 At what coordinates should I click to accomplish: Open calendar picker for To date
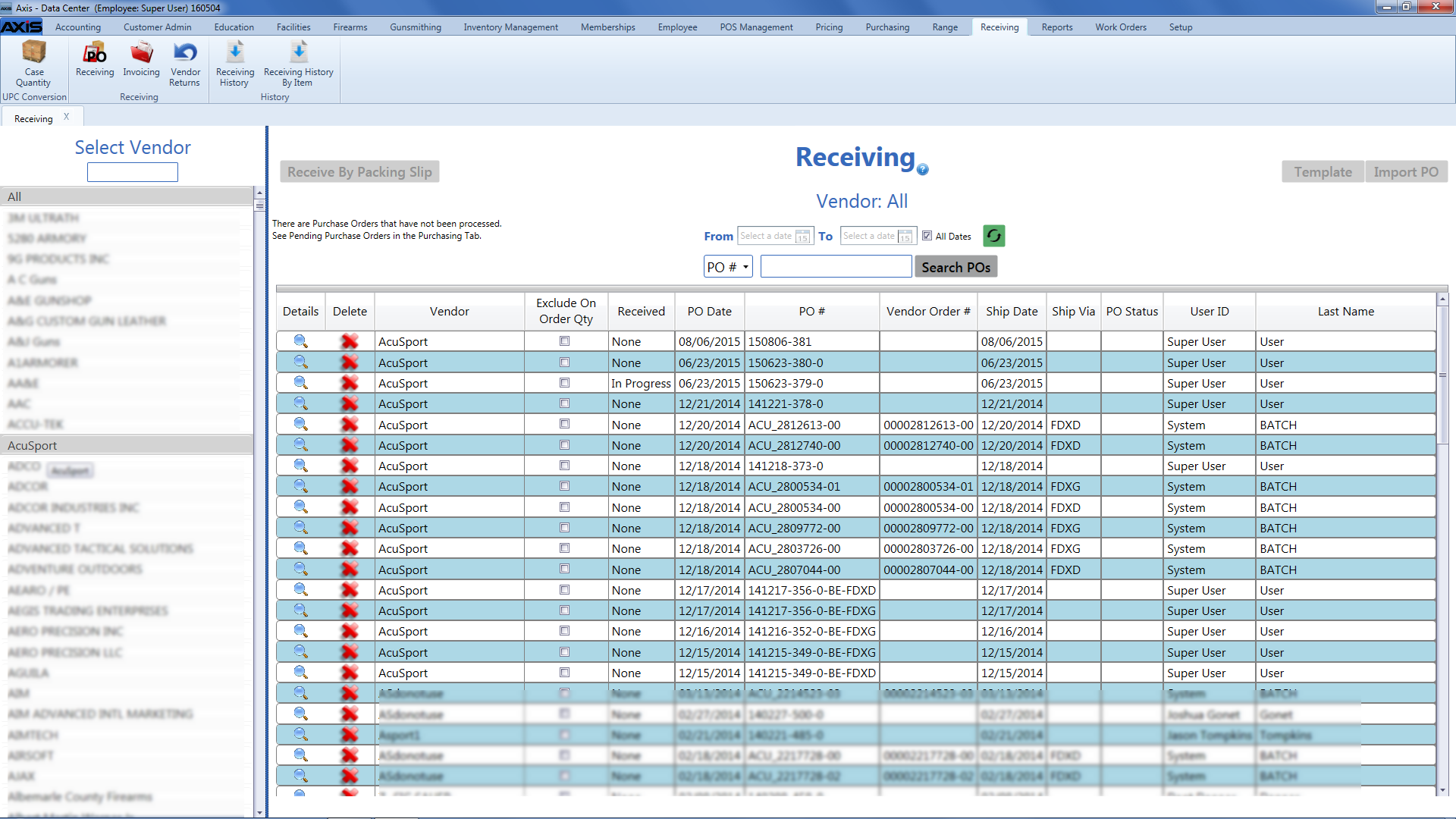point(905,237)
